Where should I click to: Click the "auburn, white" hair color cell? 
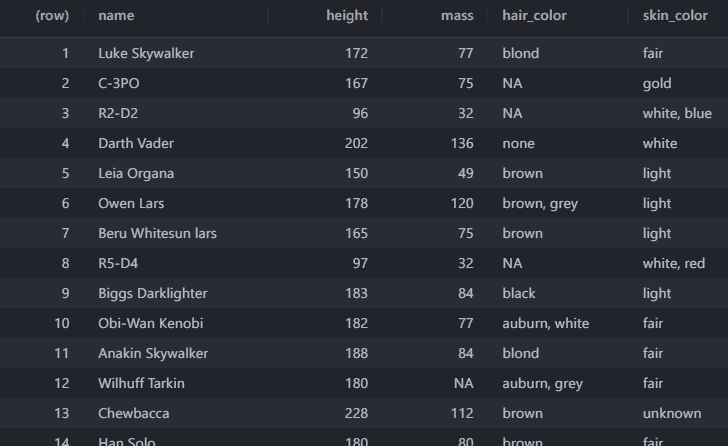click(x=545, y=323)
